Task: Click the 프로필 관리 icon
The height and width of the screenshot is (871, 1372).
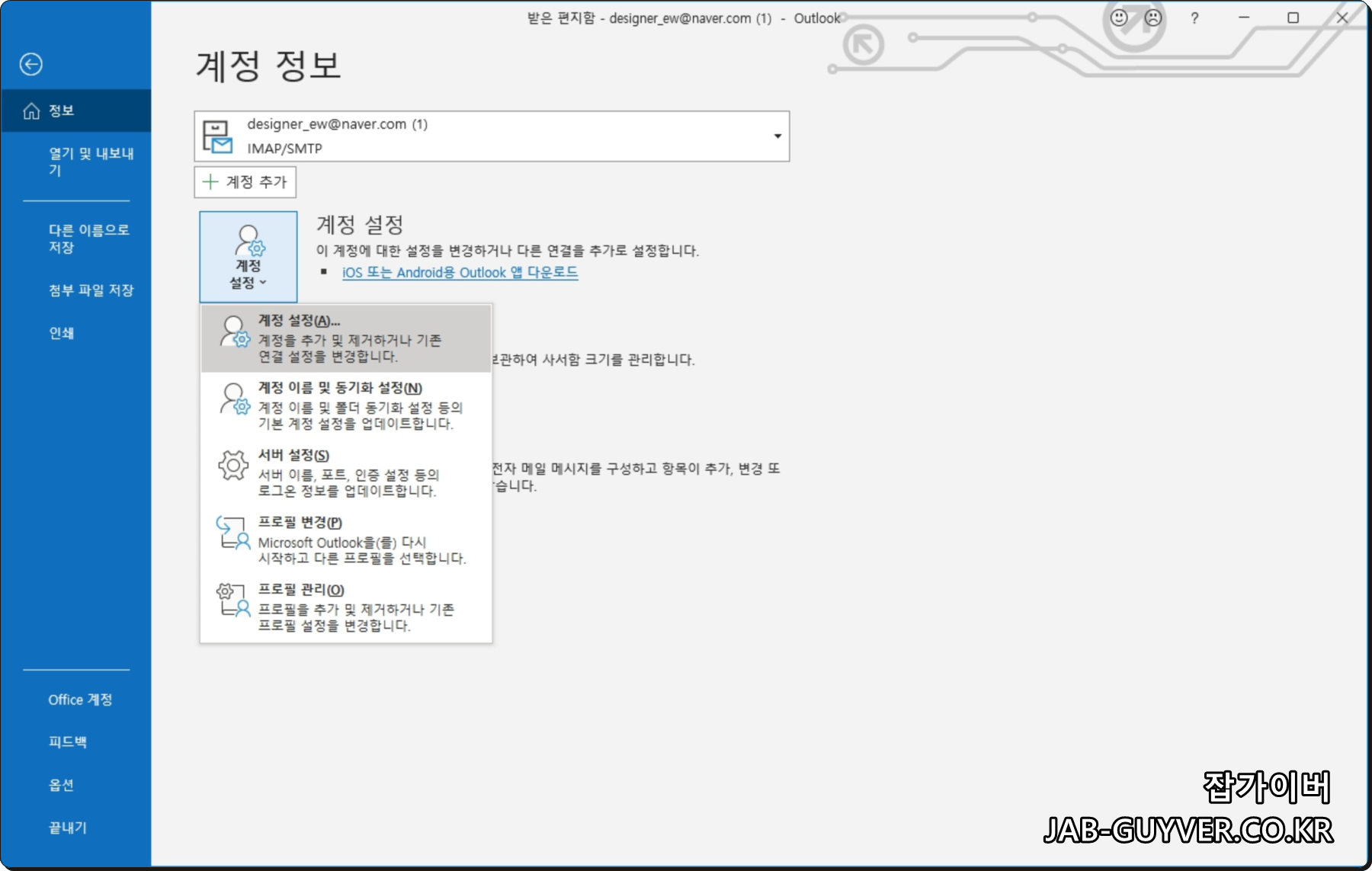Action: pos(233,600)
